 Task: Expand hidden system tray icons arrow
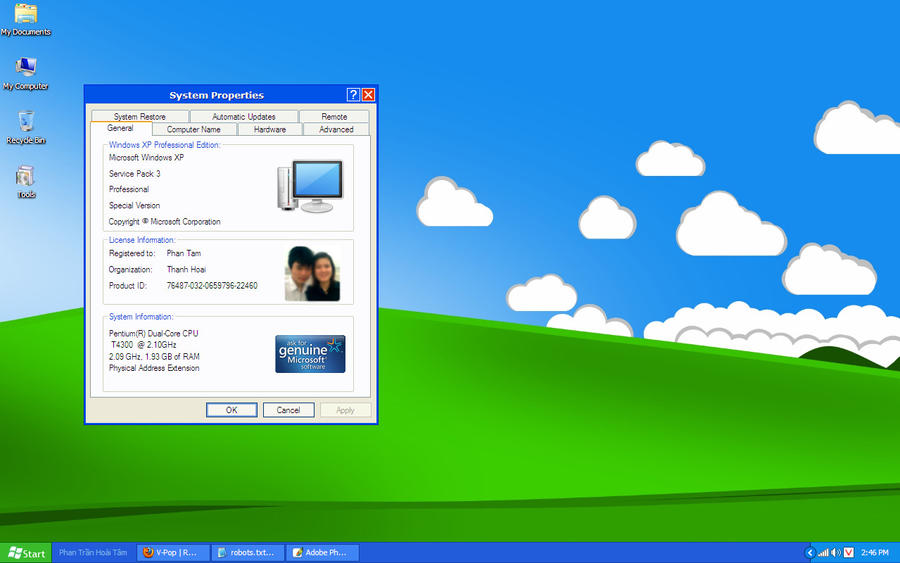(810, 553)
